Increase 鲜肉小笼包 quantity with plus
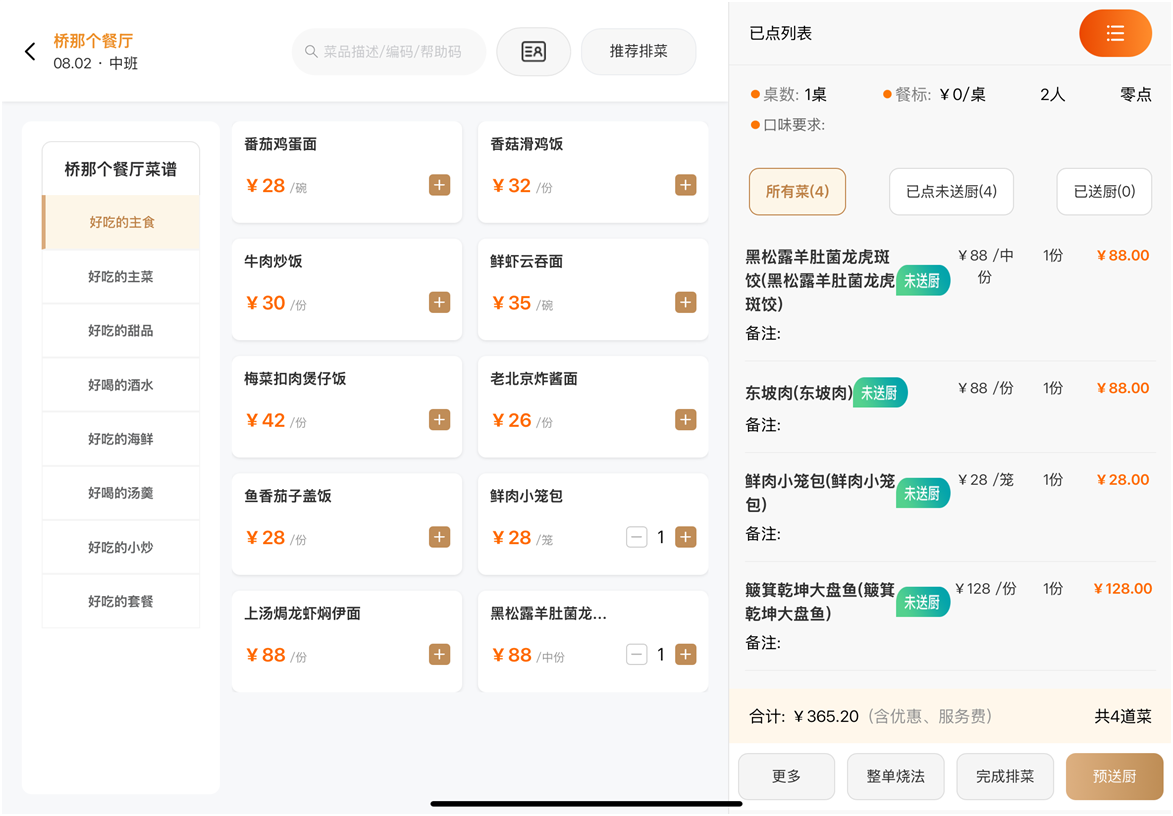Screen dimensions: 1173x816 685,538
